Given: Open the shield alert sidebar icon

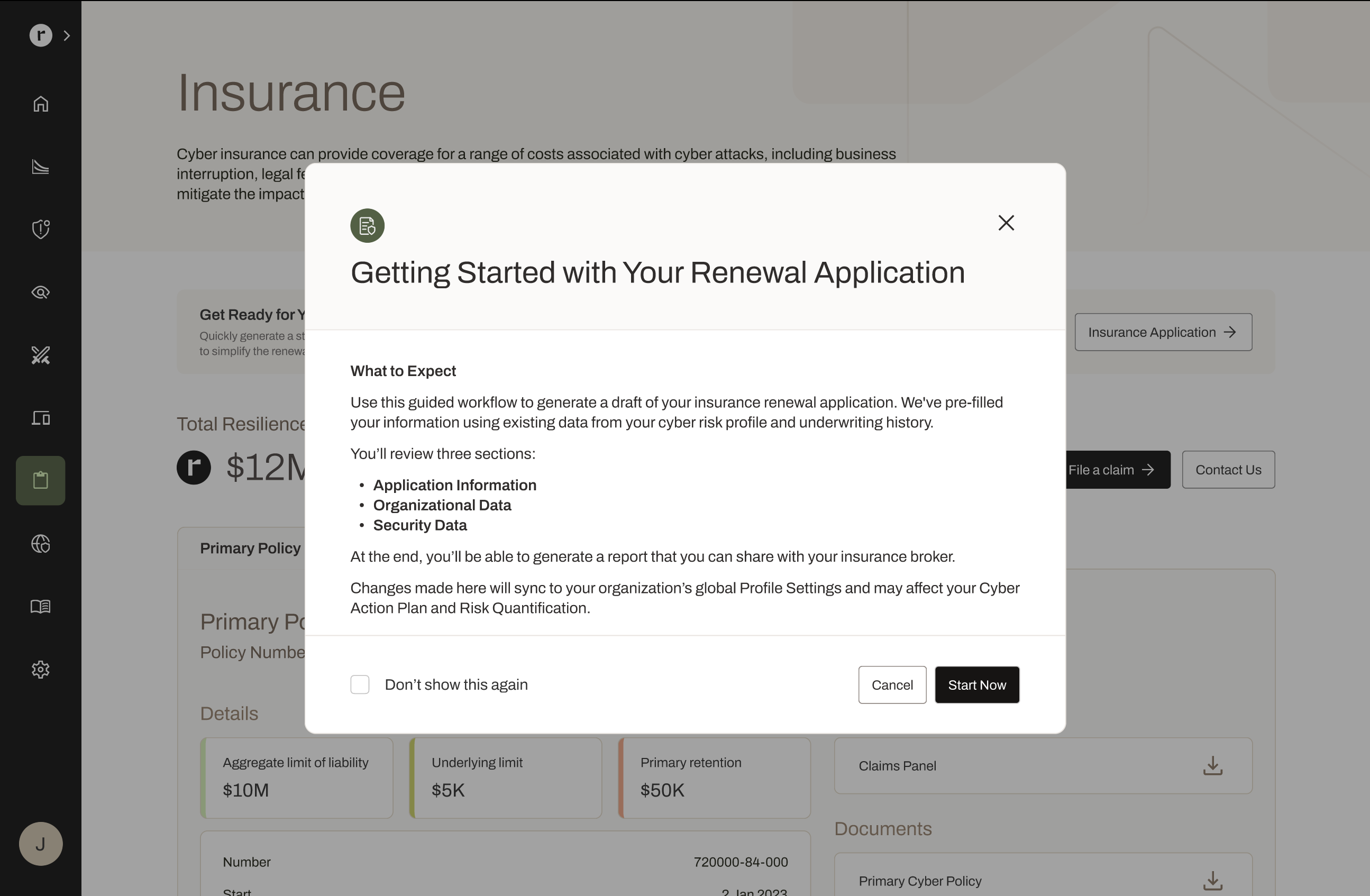Looking at the screenshot, I should pyautogui.click(x=40, y=229).
